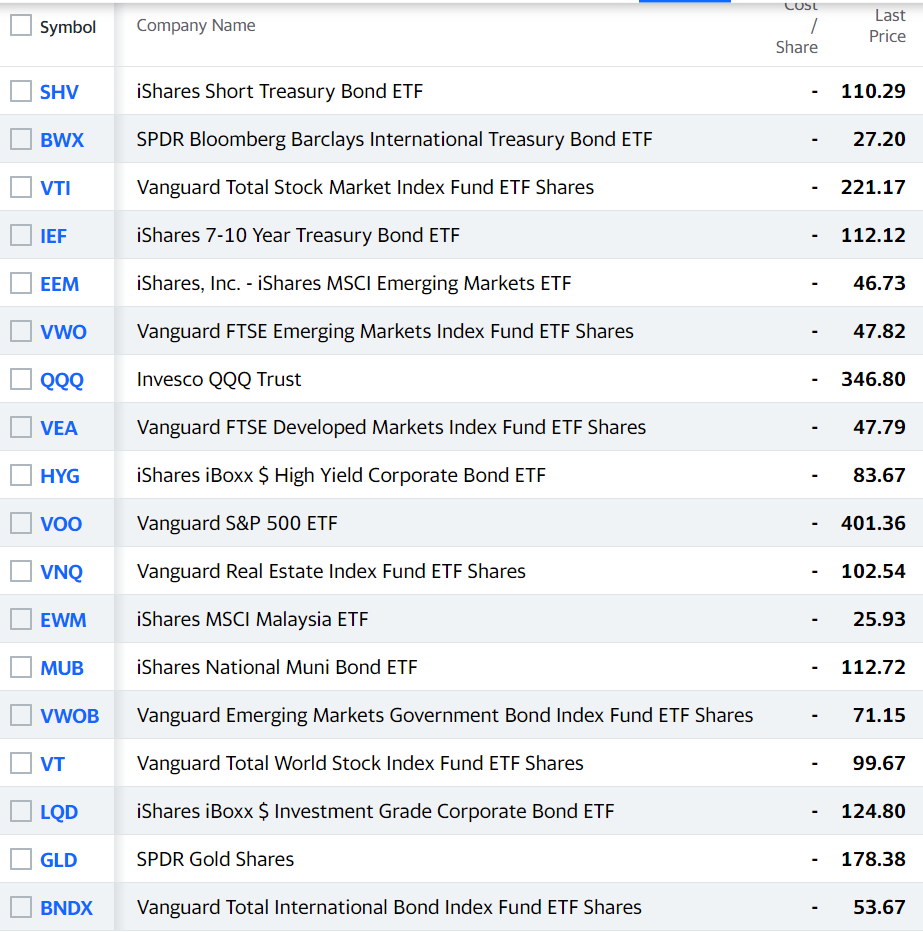
Task: Open the VOO ticker link
Action: coord(61,525)
